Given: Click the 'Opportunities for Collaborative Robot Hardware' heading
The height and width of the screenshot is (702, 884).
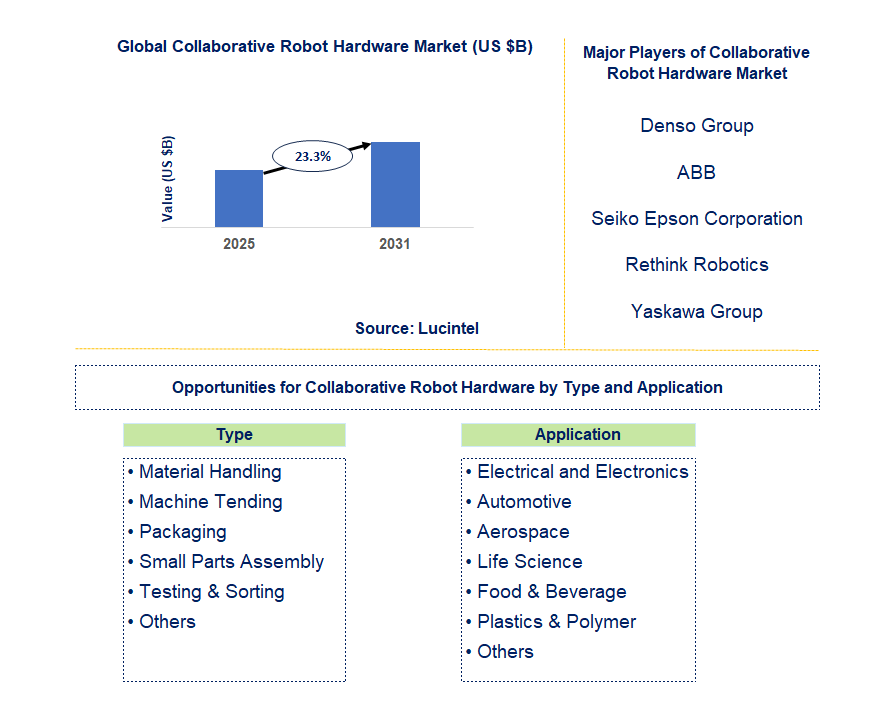Looking at the screenshot, I should pyautogui.click(x=447, y=387).
